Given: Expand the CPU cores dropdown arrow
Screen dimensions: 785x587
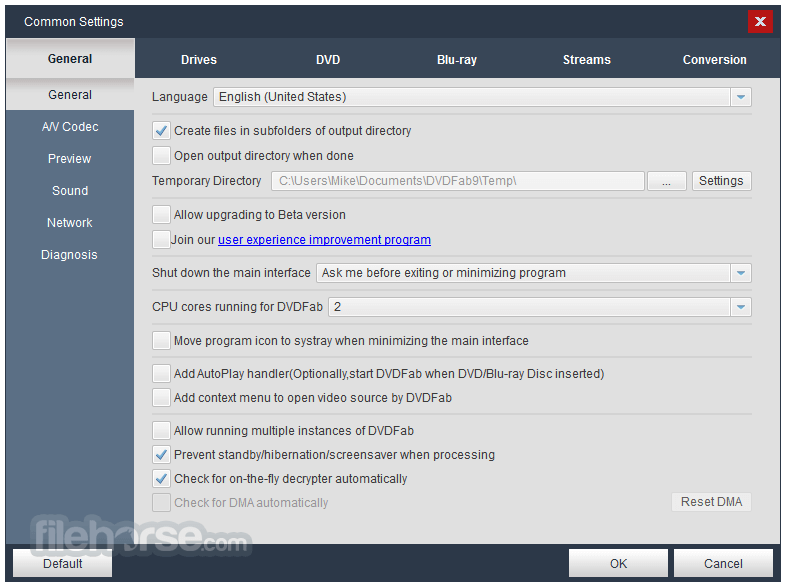Looking at the screenshot, I should coord(741,307).
